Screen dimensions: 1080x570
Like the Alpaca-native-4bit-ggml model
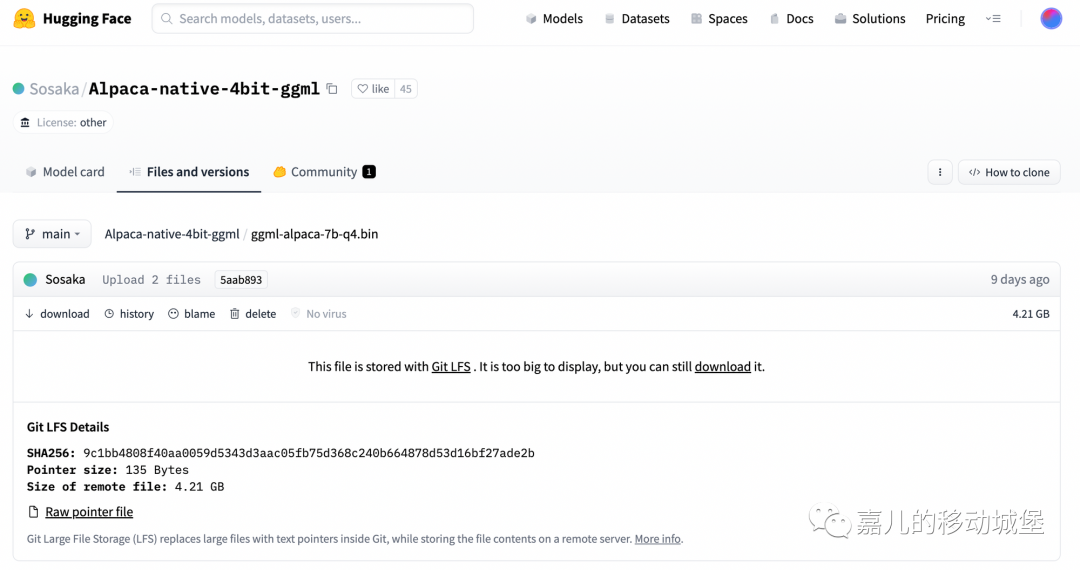373,89
